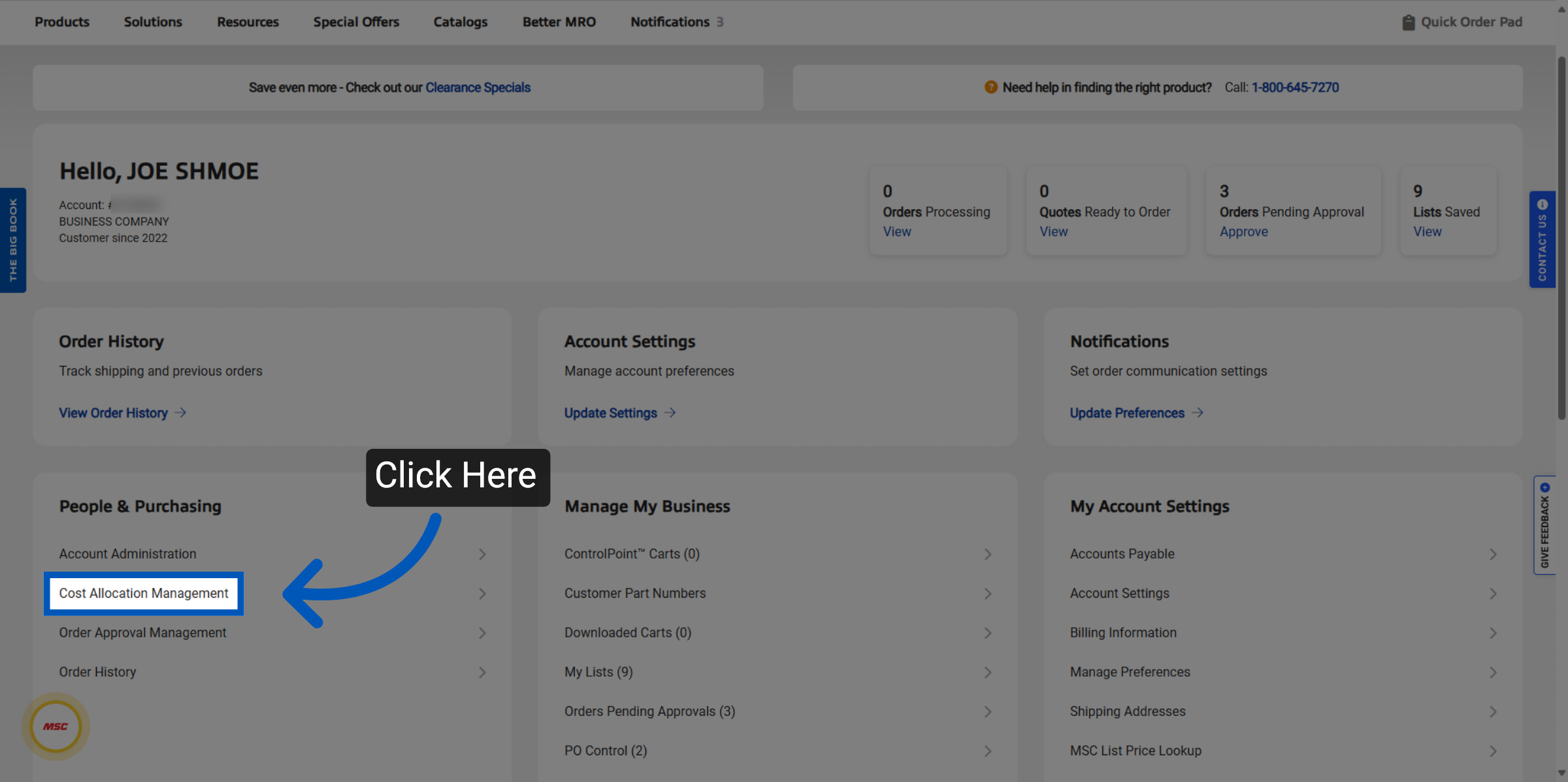Screen dimensions: 1568x782
Task: Open the Special Offers menu
Action: (356, 22)
